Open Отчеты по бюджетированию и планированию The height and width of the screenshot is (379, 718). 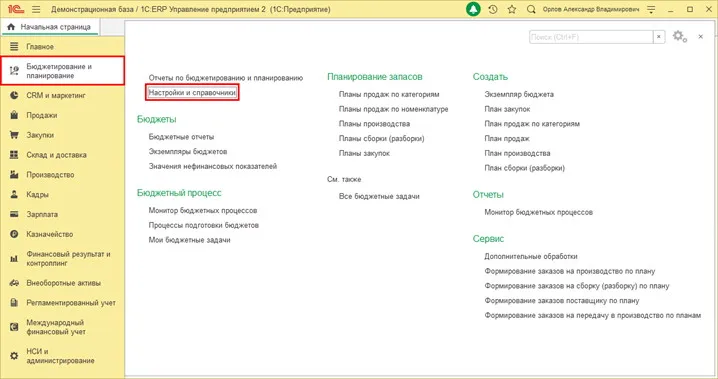point(226,78)
